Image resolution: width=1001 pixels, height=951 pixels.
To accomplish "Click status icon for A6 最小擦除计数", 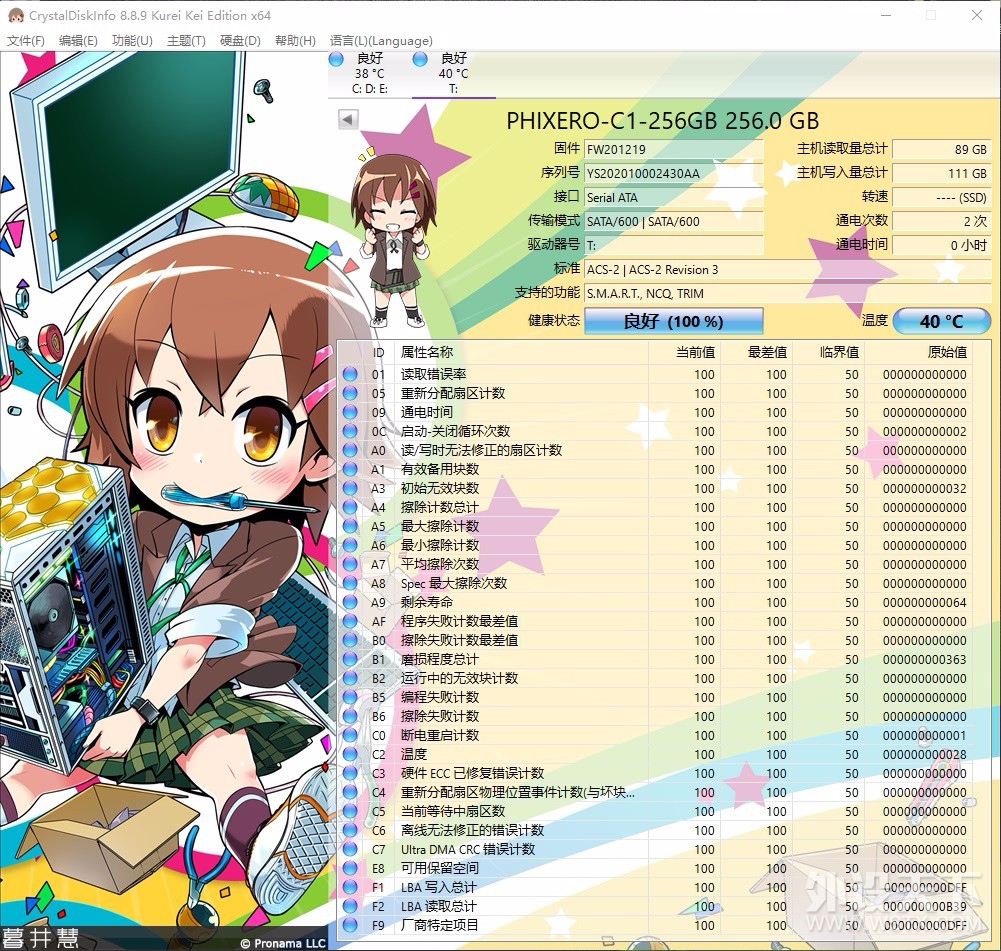I will coord(350,545).
